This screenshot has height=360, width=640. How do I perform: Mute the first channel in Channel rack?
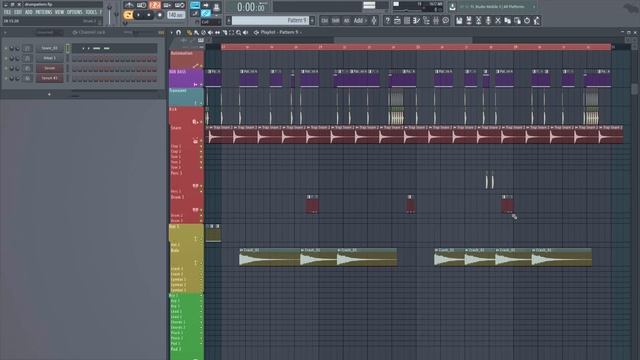click(6, 48)
